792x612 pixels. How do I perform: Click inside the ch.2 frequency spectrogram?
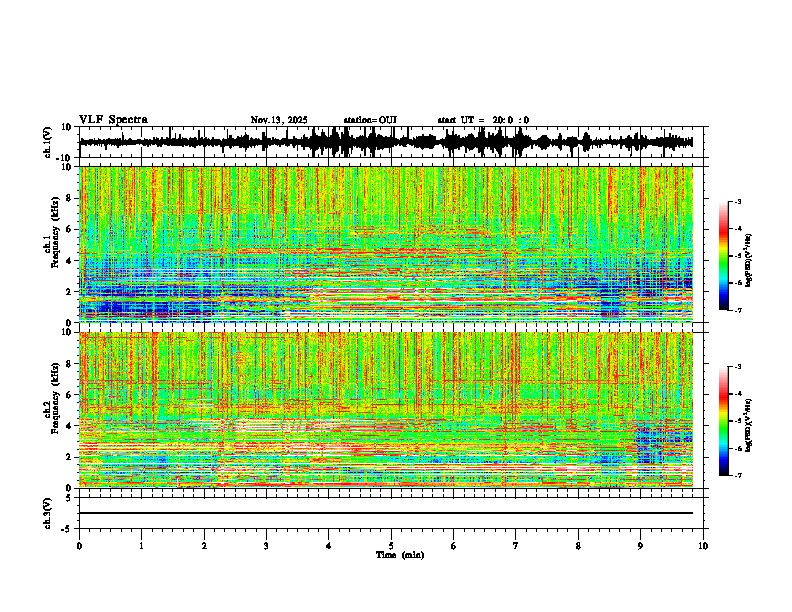(386, 410)
